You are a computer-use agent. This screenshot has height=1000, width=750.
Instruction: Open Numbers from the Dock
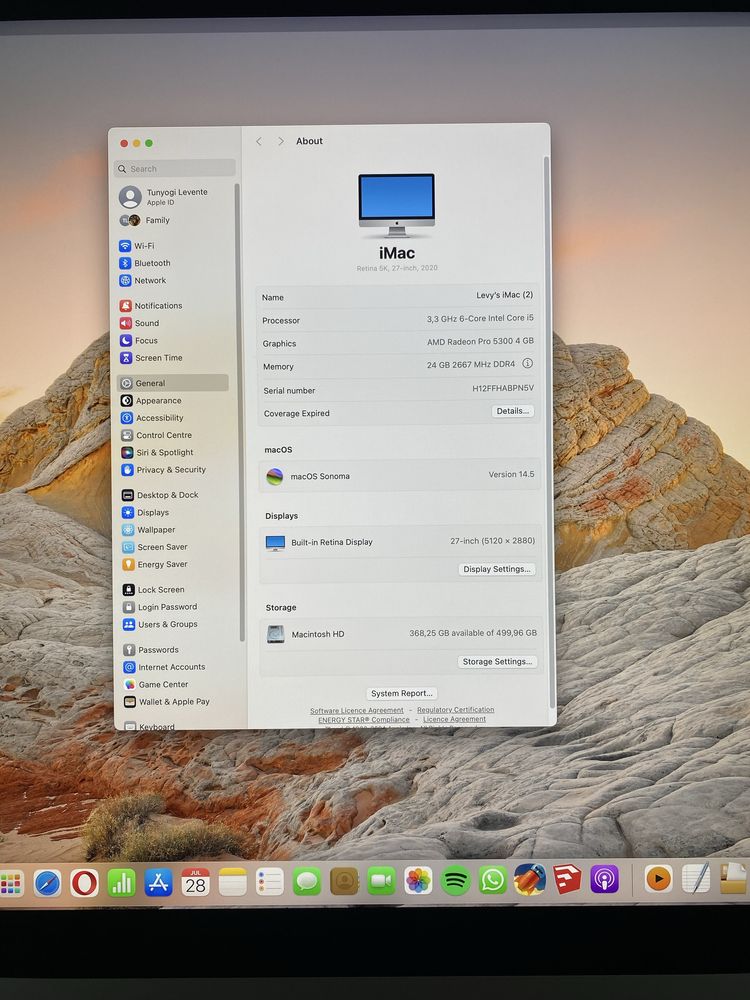[x=121, y=883]
